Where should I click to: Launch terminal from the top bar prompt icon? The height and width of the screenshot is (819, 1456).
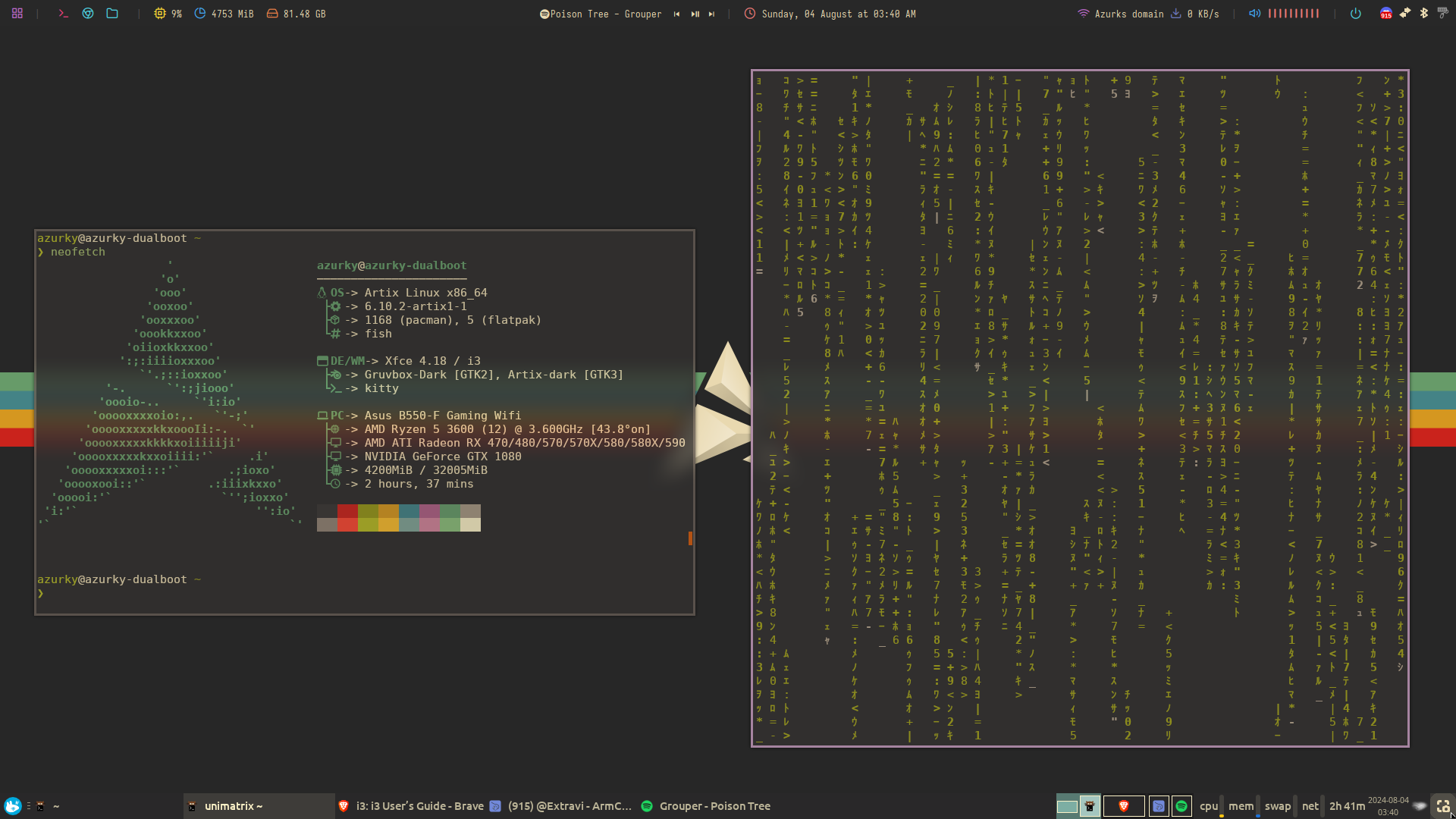pos(64,14)
